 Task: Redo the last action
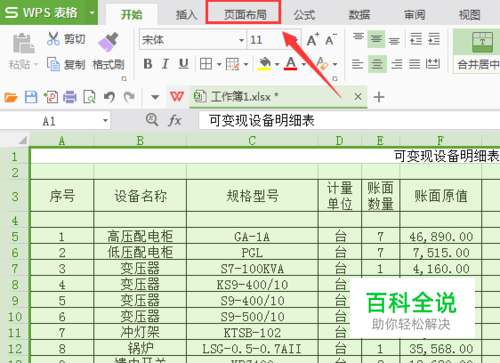click(129, 97)
